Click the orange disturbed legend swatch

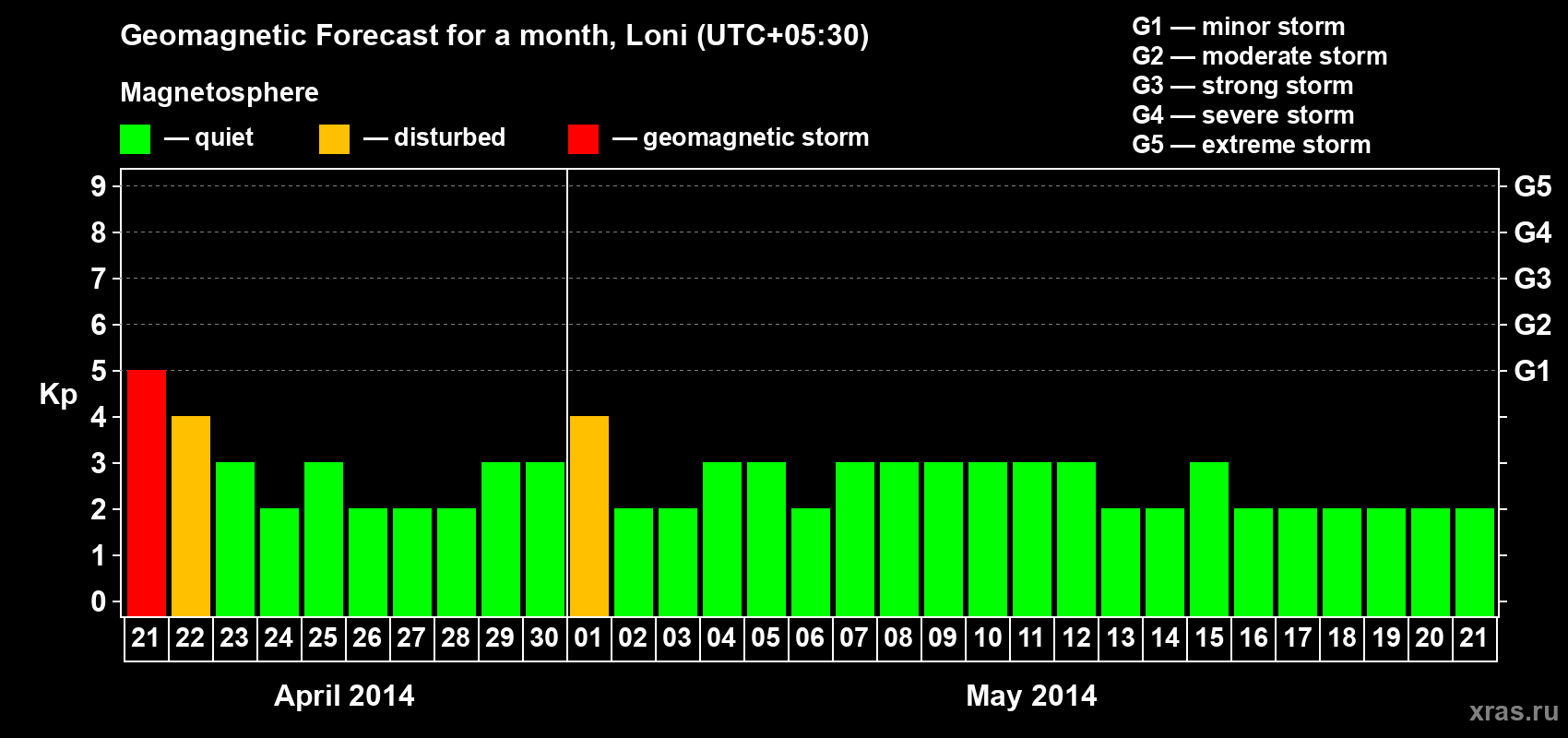click(334, 139)
